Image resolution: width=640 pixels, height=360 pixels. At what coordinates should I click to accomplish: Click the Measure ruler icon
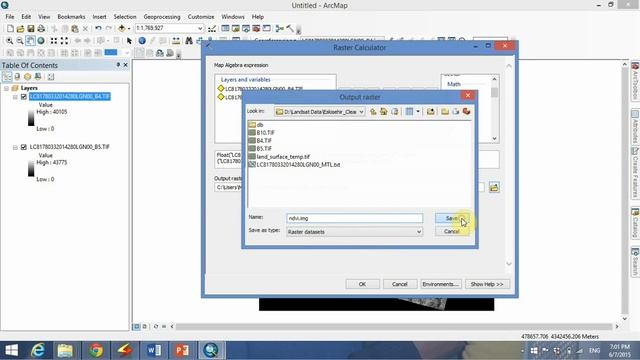176,41
